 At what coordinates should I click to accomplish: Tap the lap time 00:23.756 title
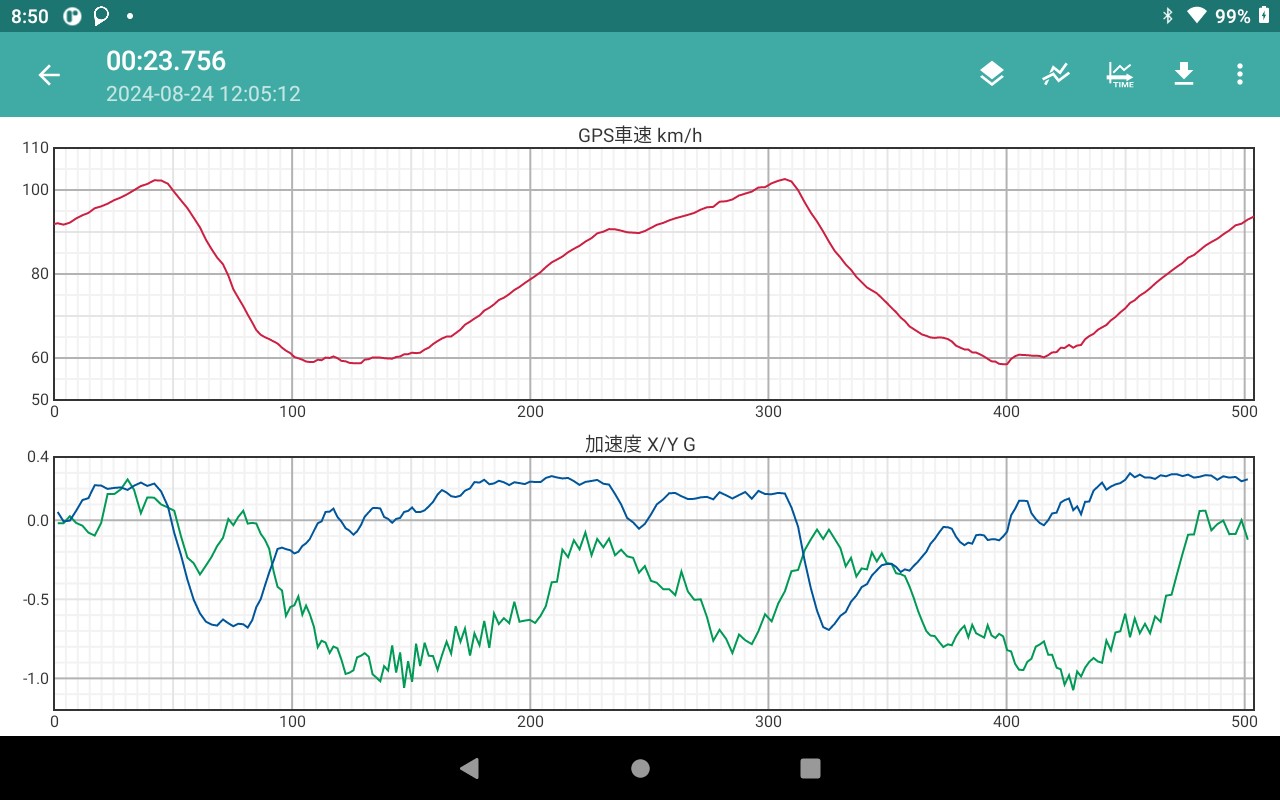click(166, 61)
